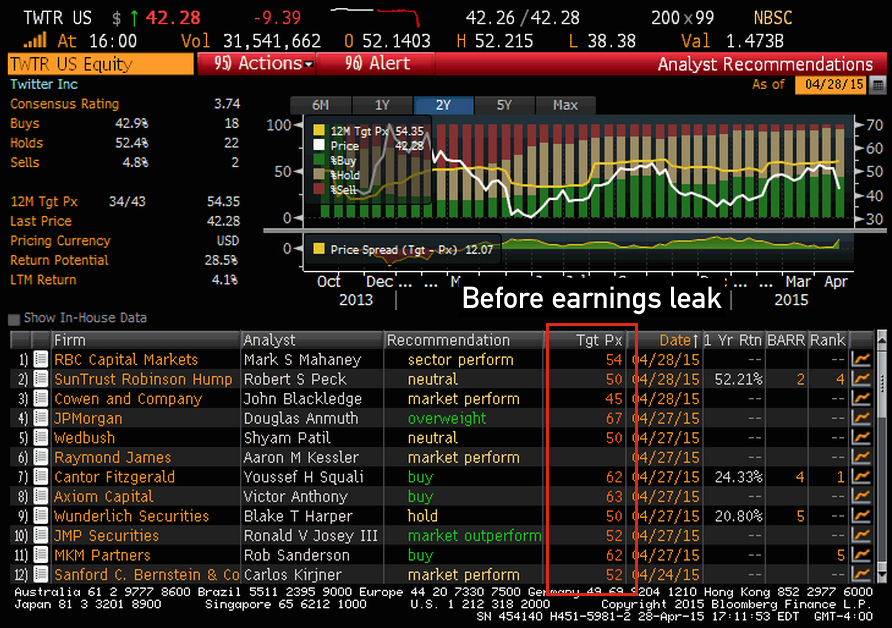Viewport: 892px width, 628px height.
Task: Select the 'overweight' recommendation cell
Action: (x=447, y=419)
